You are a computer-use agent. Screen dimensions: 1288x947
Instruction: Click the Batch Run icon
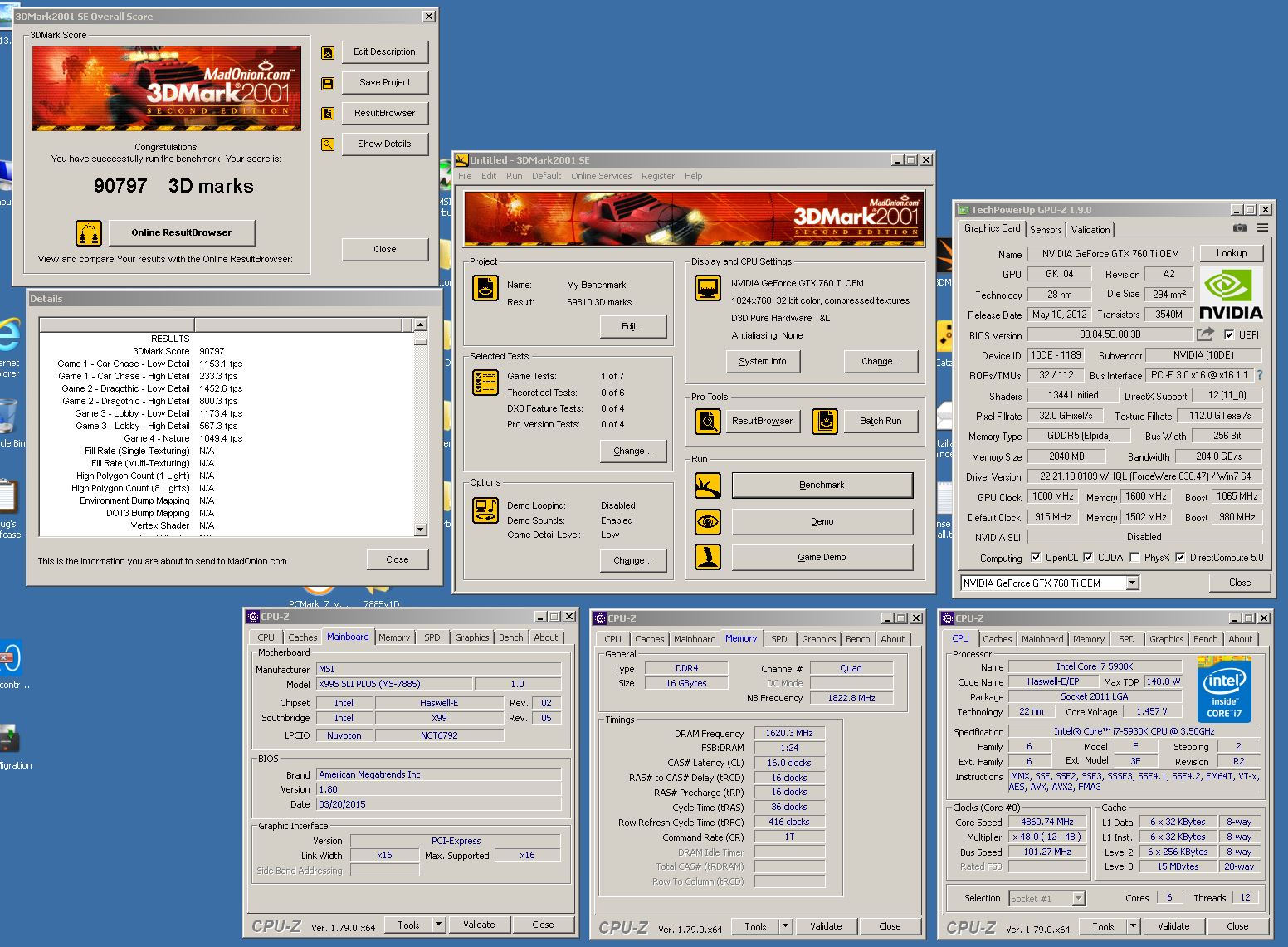tap(825, 422)
